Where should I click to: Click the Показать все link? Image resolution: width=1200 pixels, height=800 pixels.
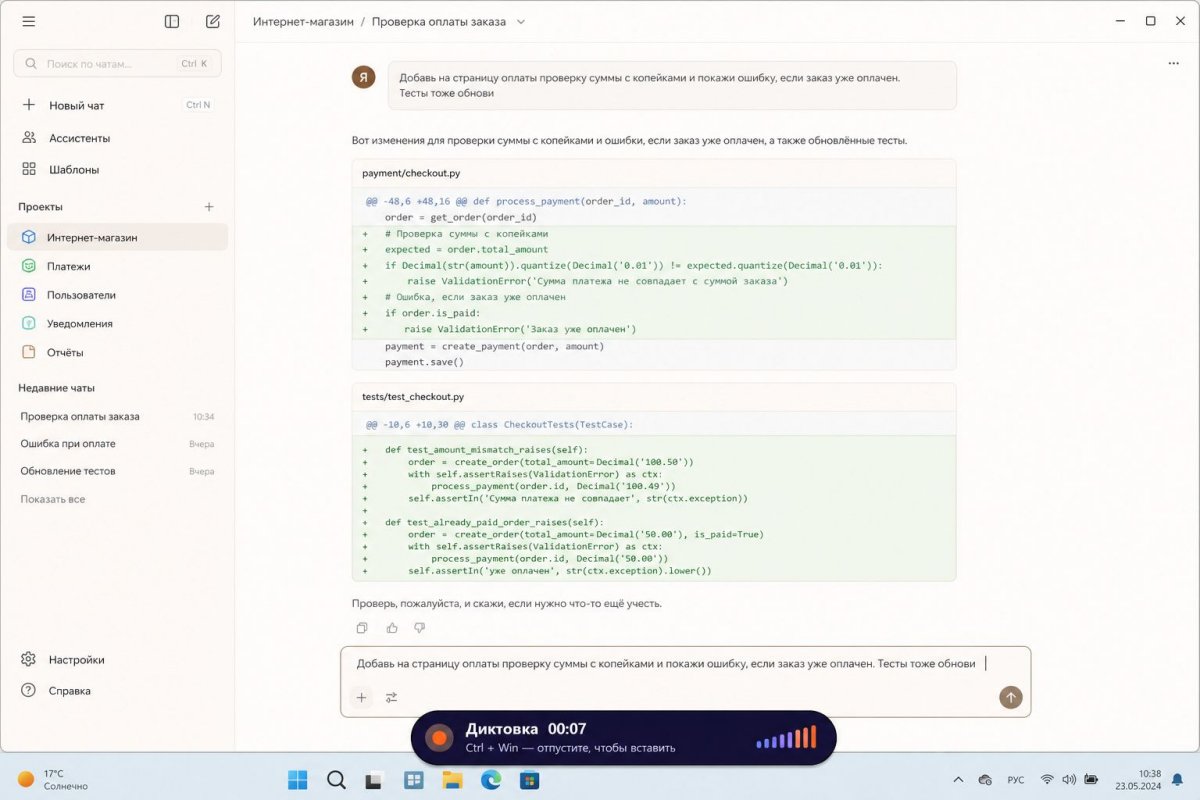[53, 499]
